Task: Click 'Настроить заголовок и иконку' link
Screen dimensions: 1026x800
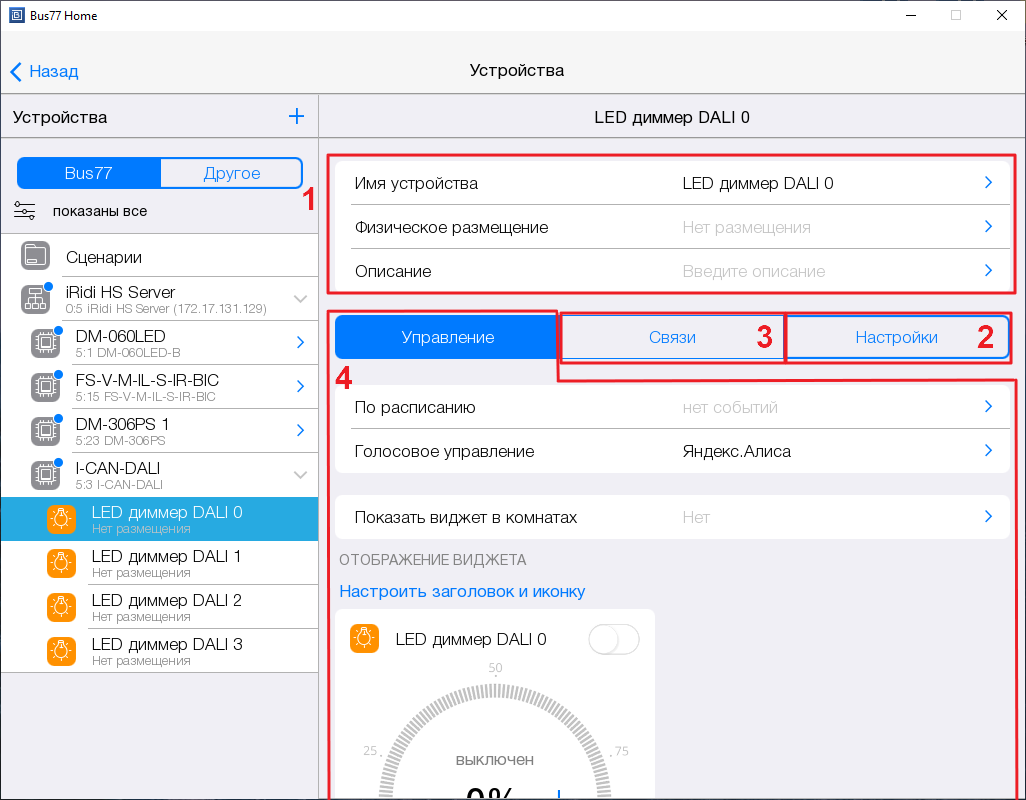Action: pyautogui.click(x=462, y=591)
